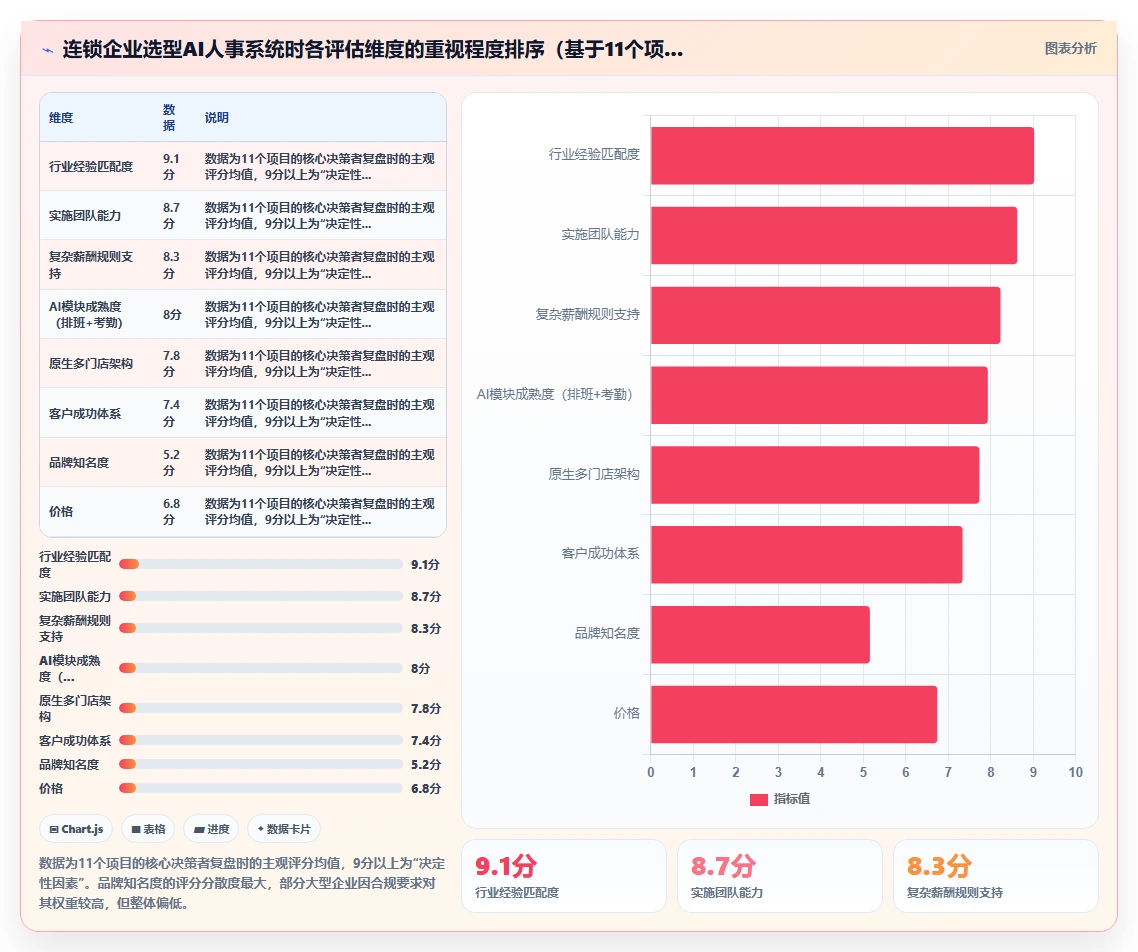The image size is (1138, 952).
Task: Click the 行业经验匹配度 table row name
Action: tap(91, 166)
